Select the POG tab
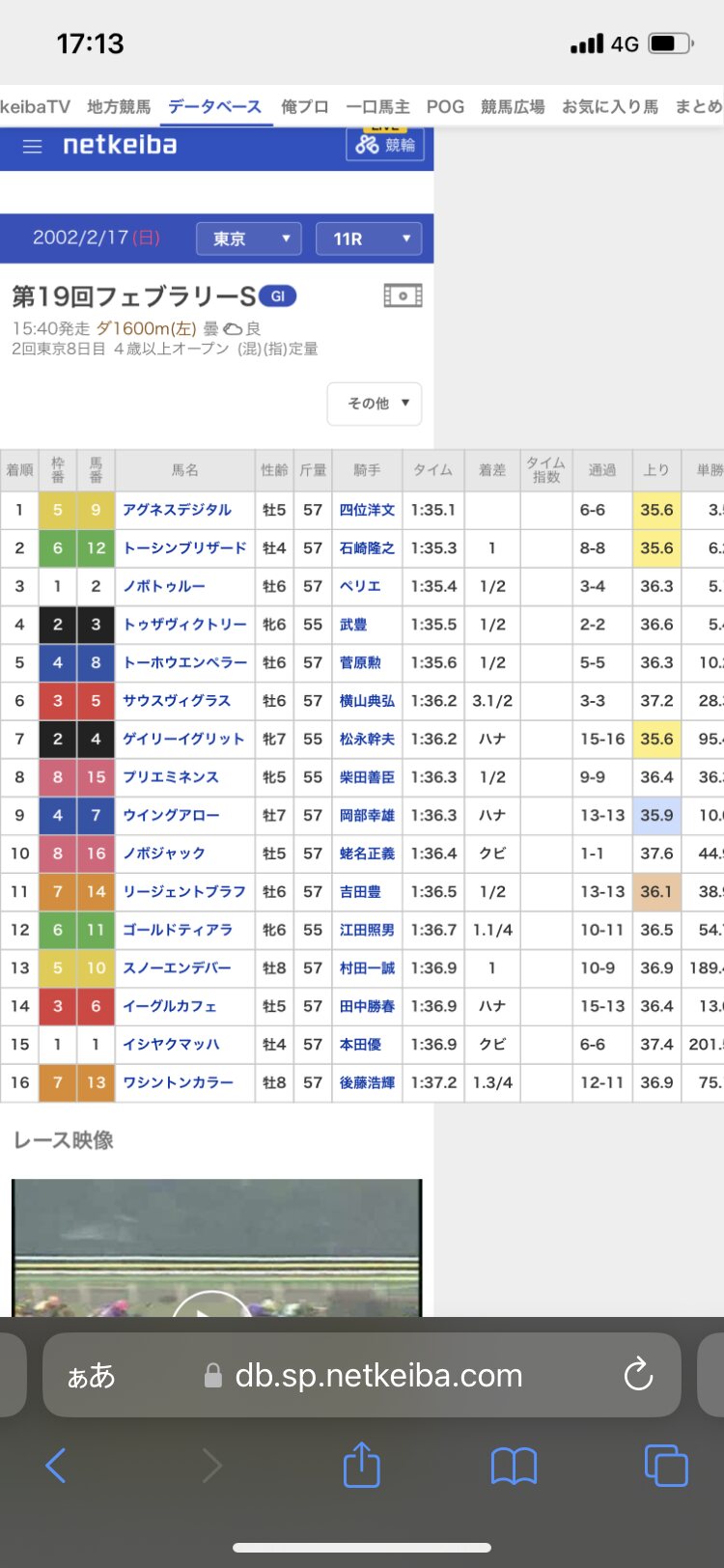This screenshot has width=724, height=1568. (x=445, y=106)
